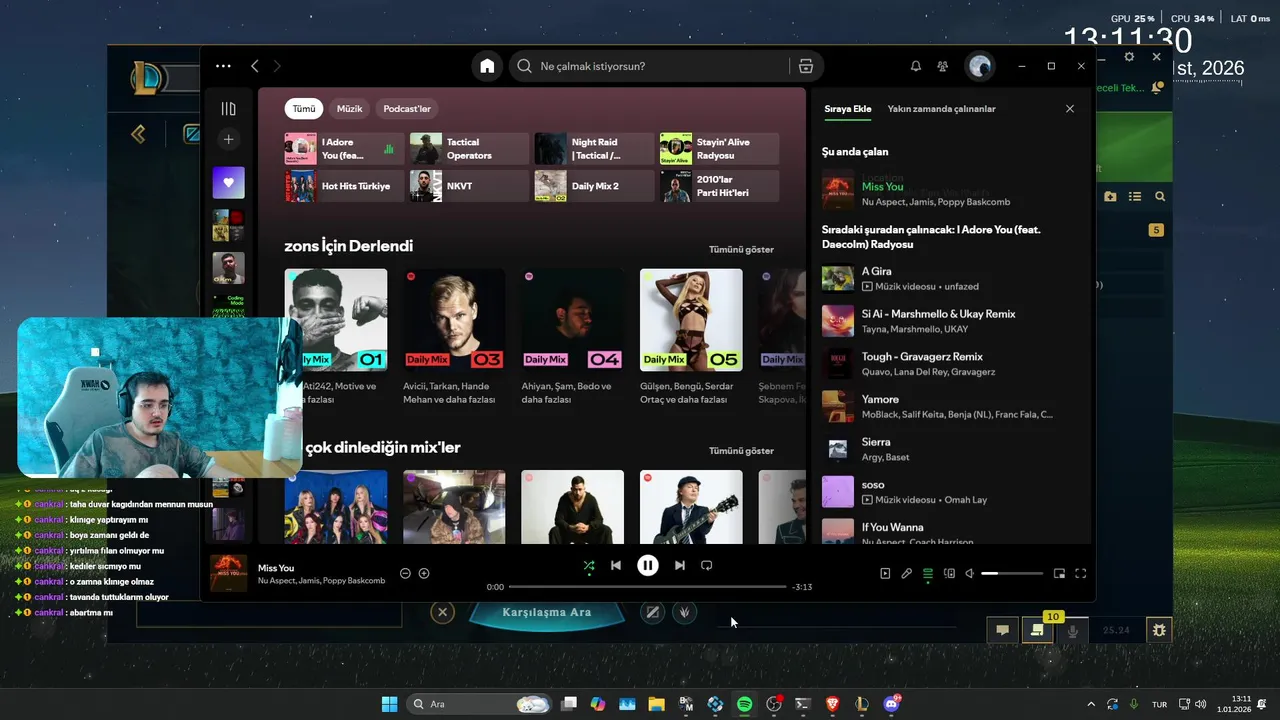1280x720 pixels.
Task: Open Windows Start menu
Action: point(389,704)
